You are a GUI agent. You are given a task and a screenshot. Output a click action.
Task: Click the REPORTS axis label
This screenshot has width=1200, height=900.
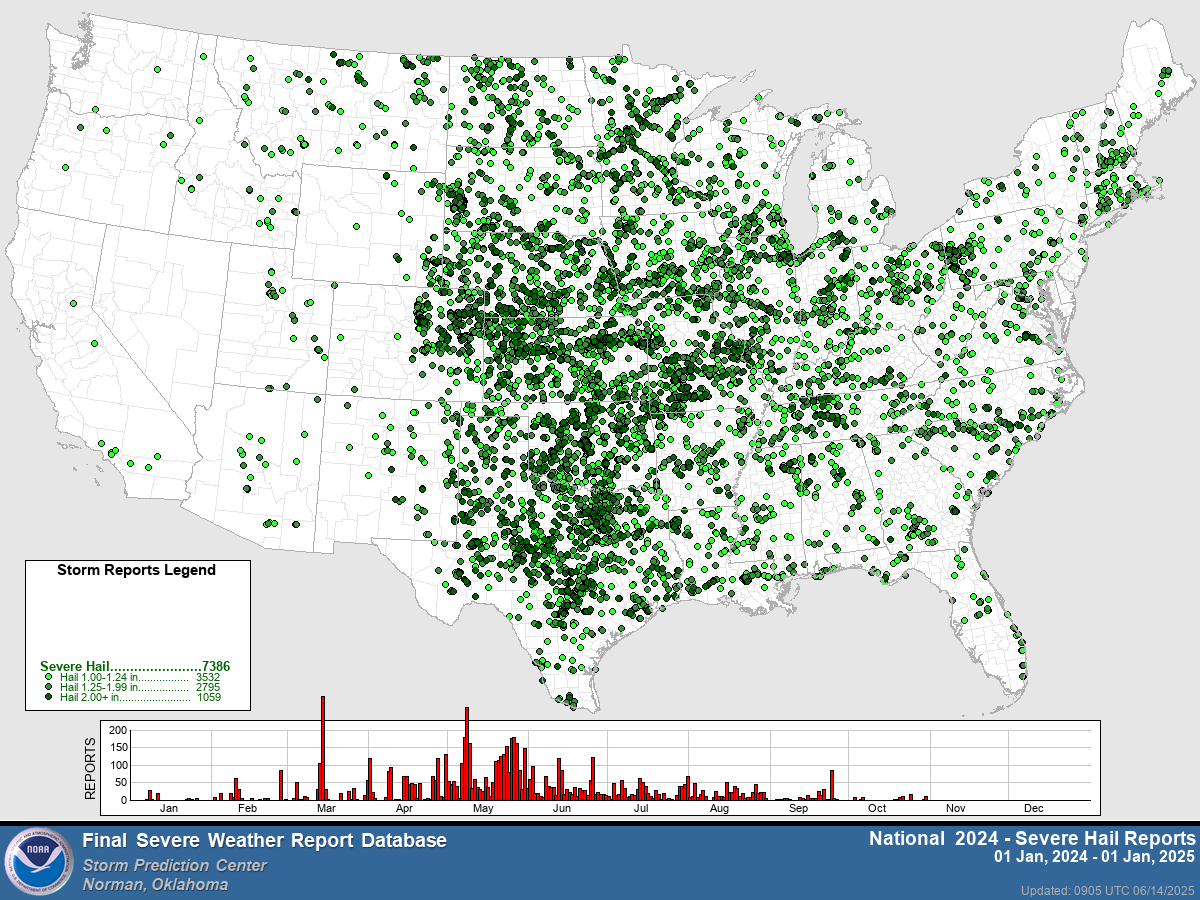[x=90, y=768]
